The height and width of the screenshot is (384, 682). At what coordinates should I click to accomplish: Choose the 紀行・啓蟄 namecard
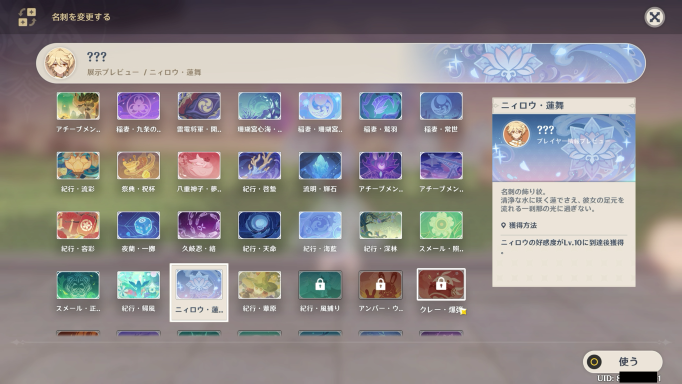point(259,166)
